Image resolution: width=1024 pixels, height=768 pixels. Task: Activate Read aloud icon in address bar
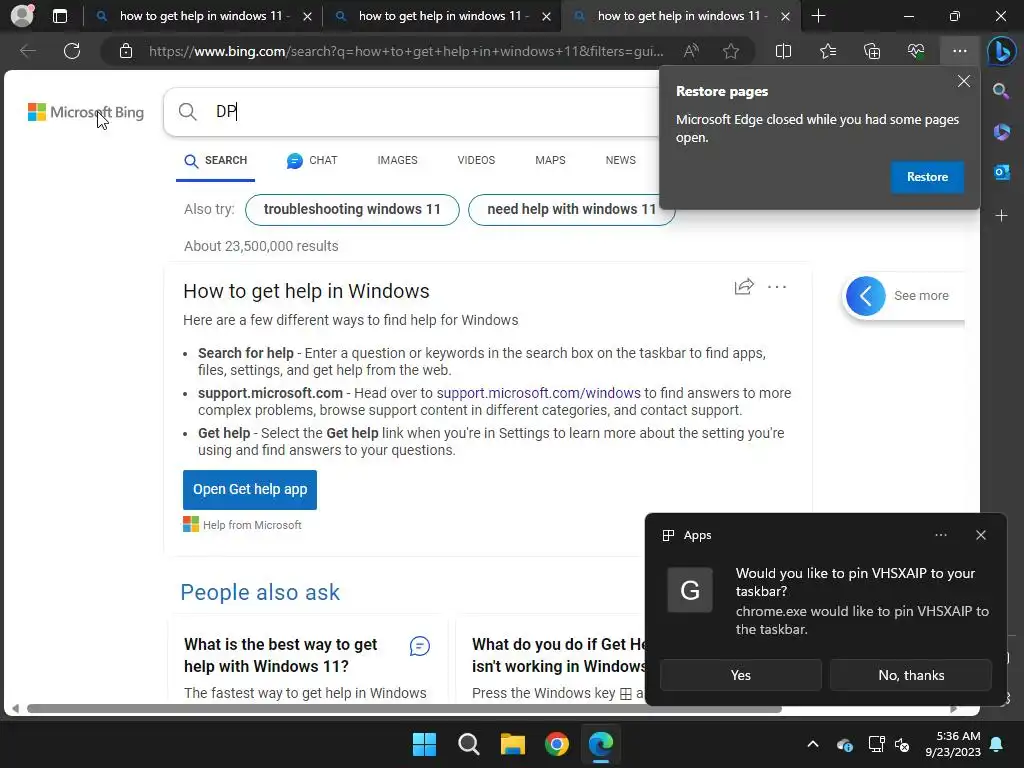(691, 51)
